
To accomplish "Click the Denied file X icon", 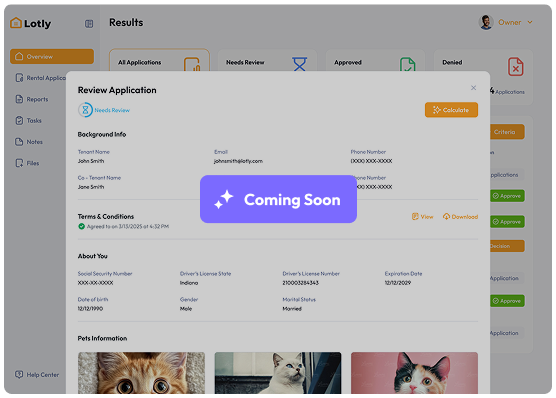I will 516,67.
